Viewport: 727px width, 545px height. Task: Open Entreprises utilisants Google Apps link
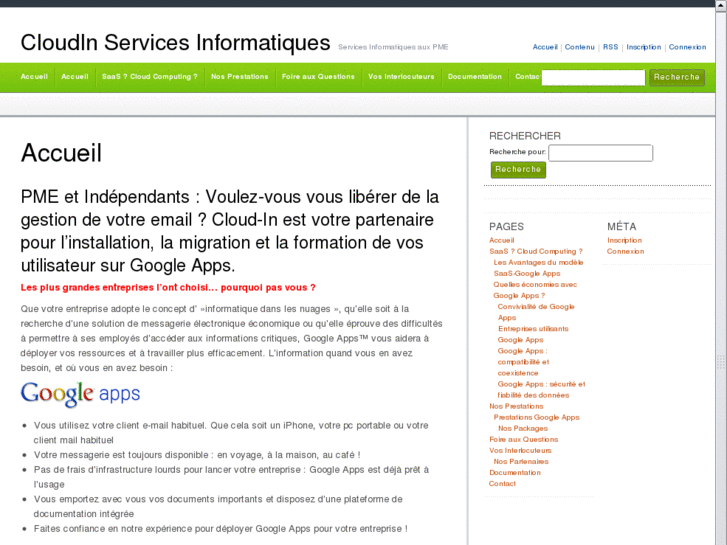533,334
